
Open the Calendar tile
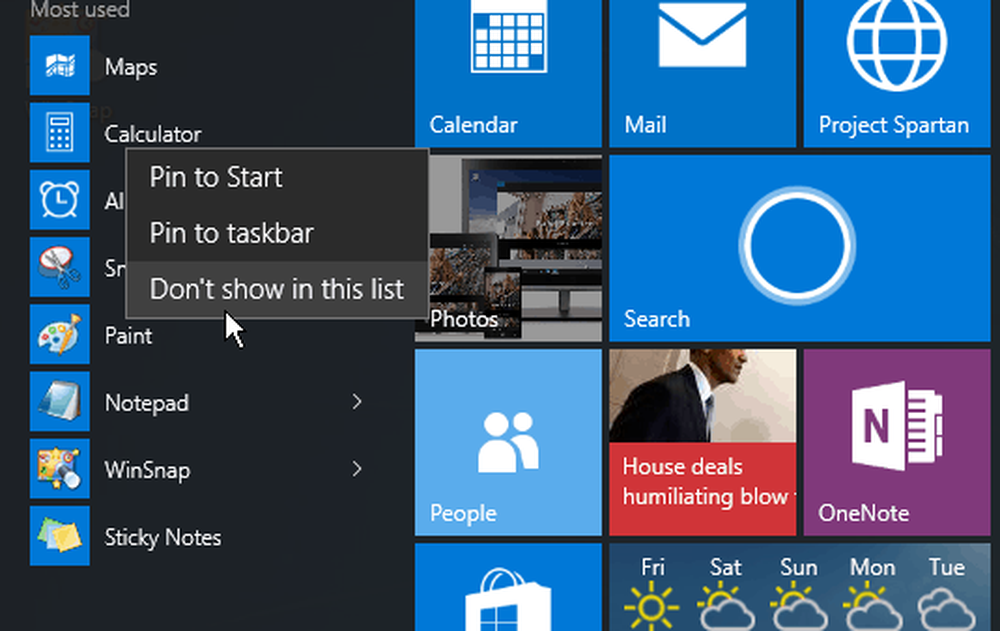tap(508, 73)
